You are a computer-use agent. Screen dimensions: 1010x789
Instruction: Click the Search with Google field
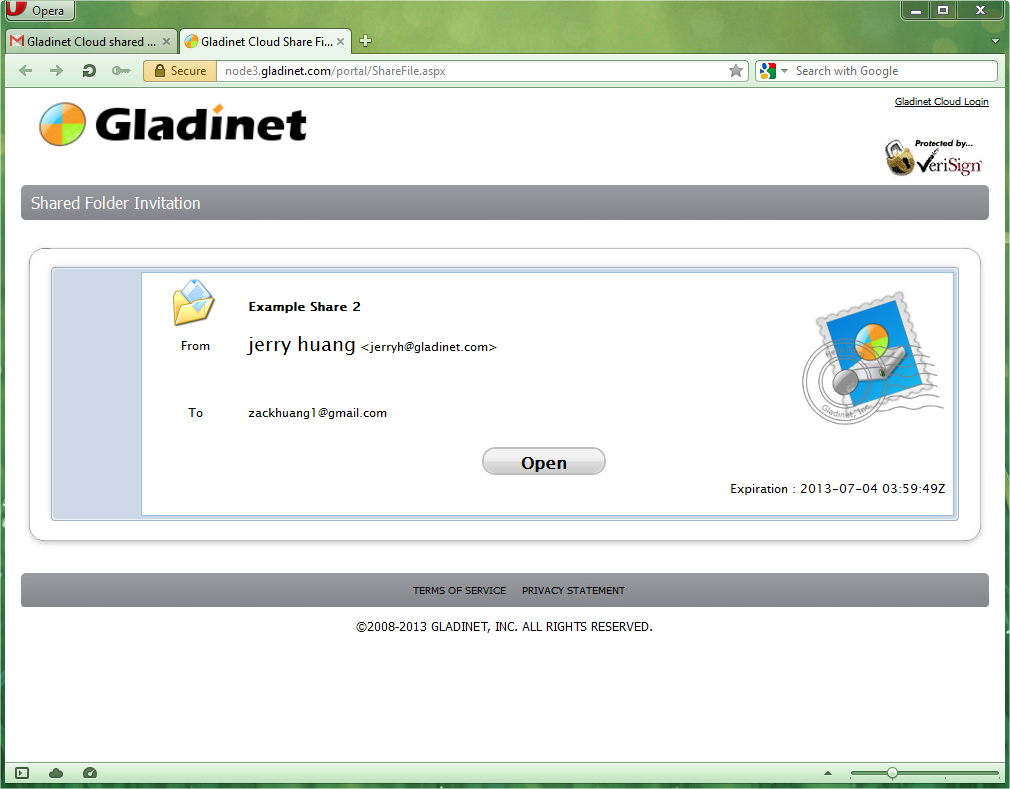pyautogui.click(x=893, y=71)
